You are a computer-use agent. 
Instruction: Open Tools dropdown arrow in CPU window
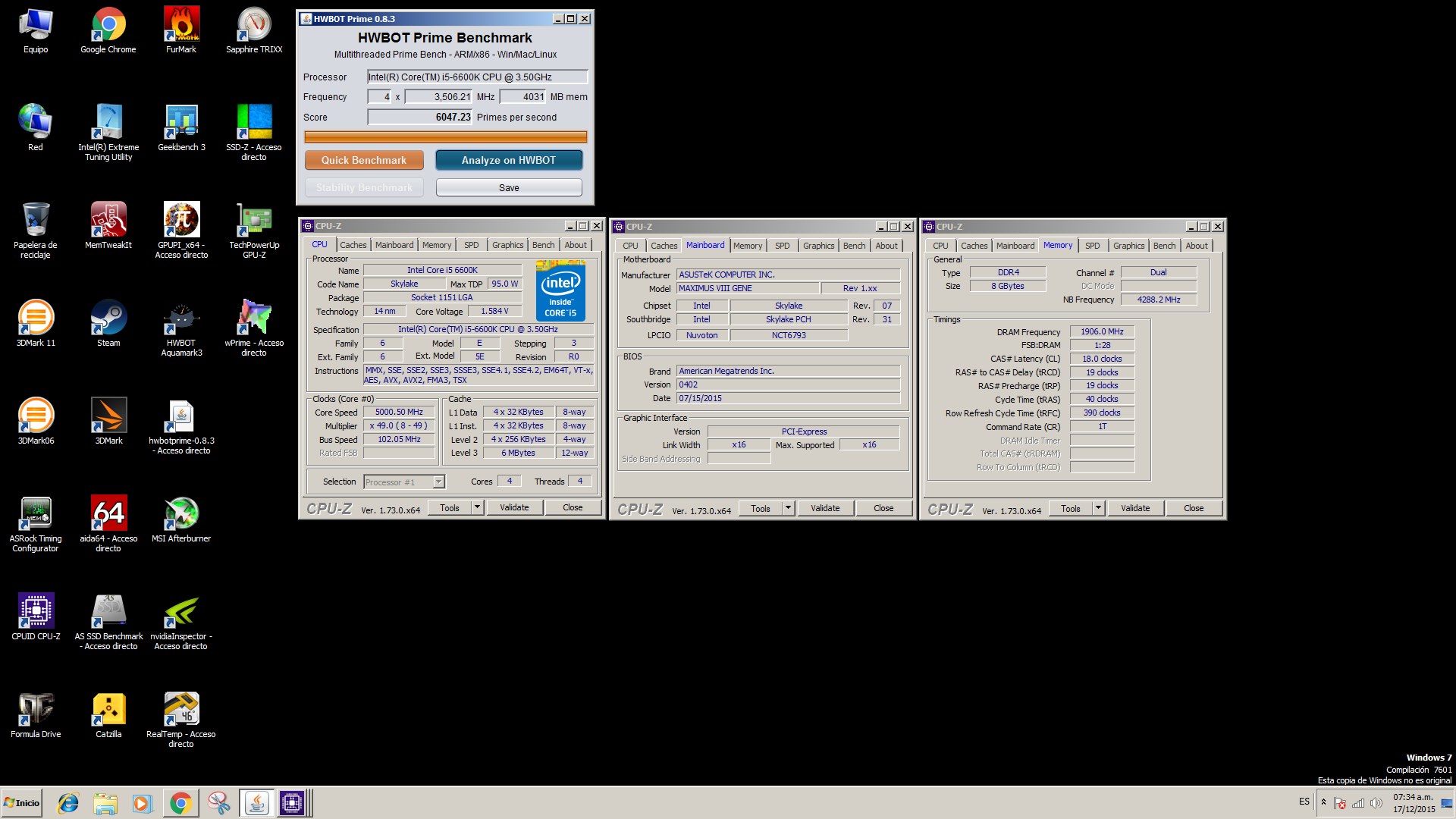coord(477,507)
